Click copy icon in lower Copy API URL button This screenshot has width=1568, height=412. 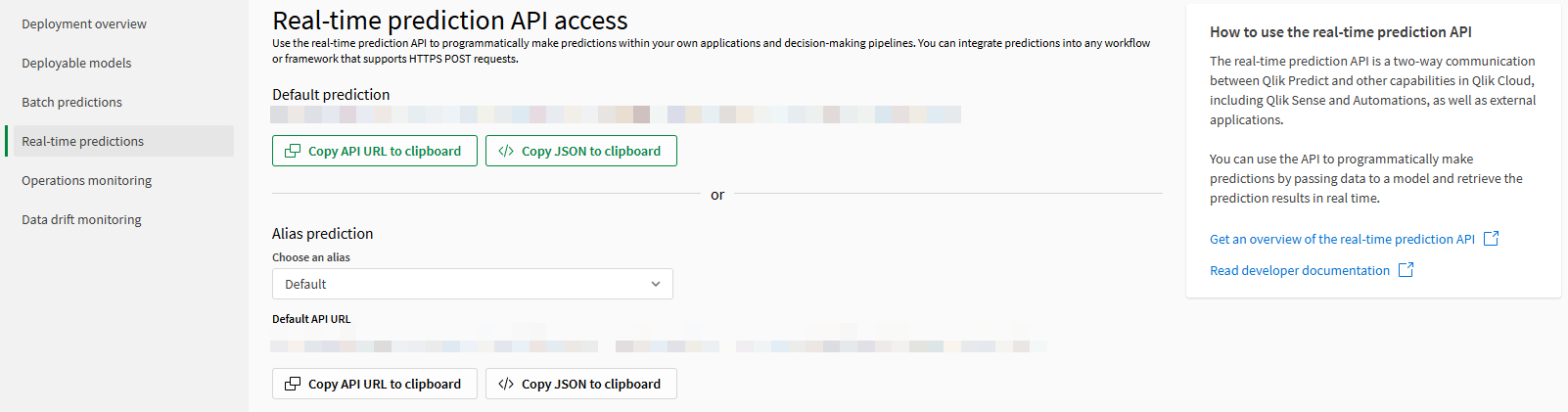point(293,384)
